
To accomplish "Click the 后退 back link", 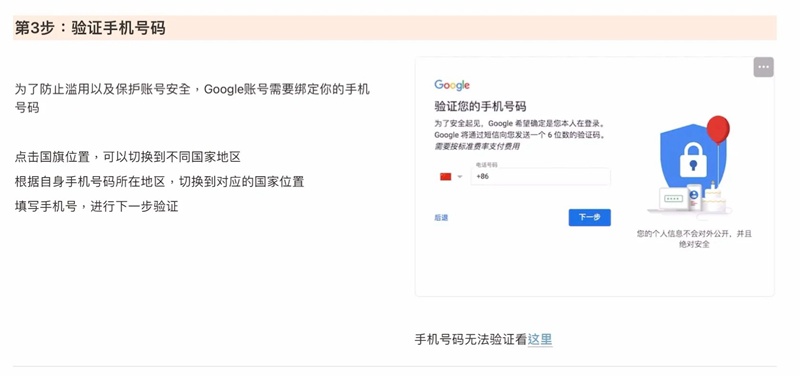I will tap(441, 217).
